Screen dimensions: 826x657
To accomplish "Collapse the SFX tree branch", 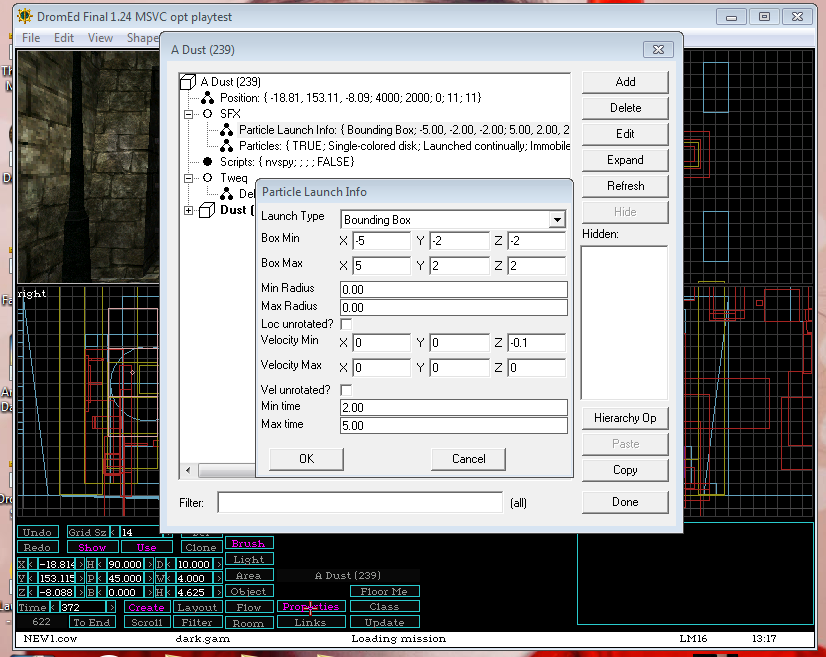I will [x=188, y=114].
